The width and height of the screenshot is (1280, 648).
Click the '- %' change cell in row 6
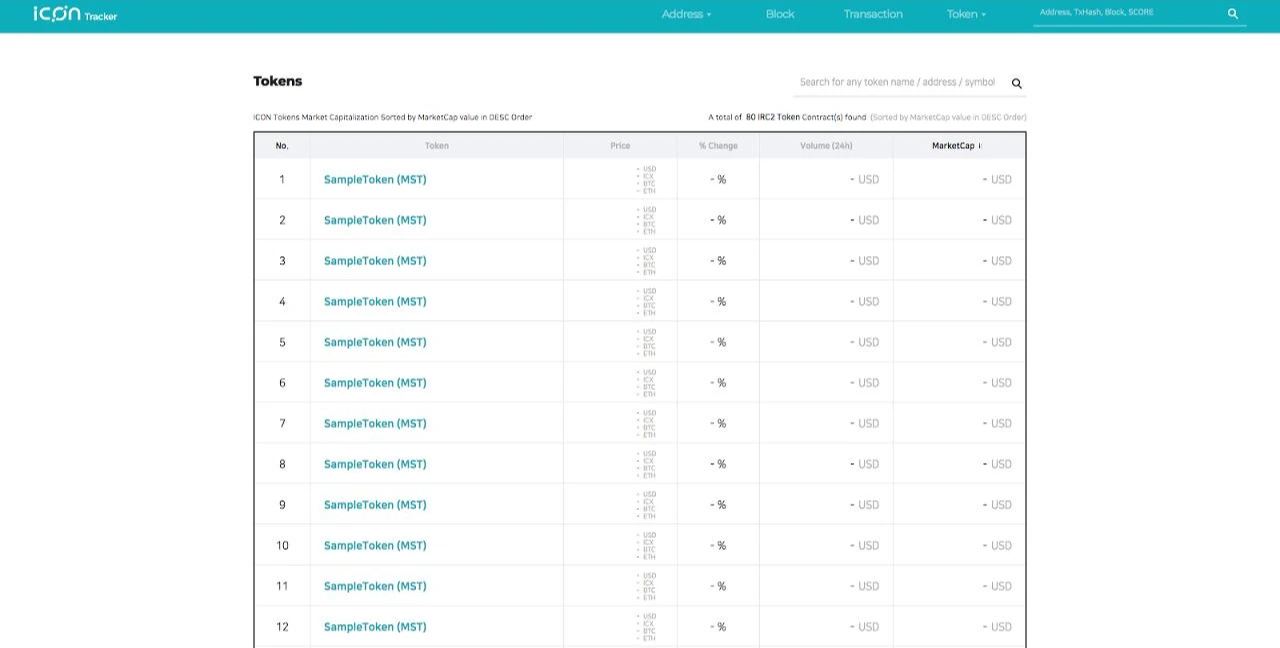[718, 383]
